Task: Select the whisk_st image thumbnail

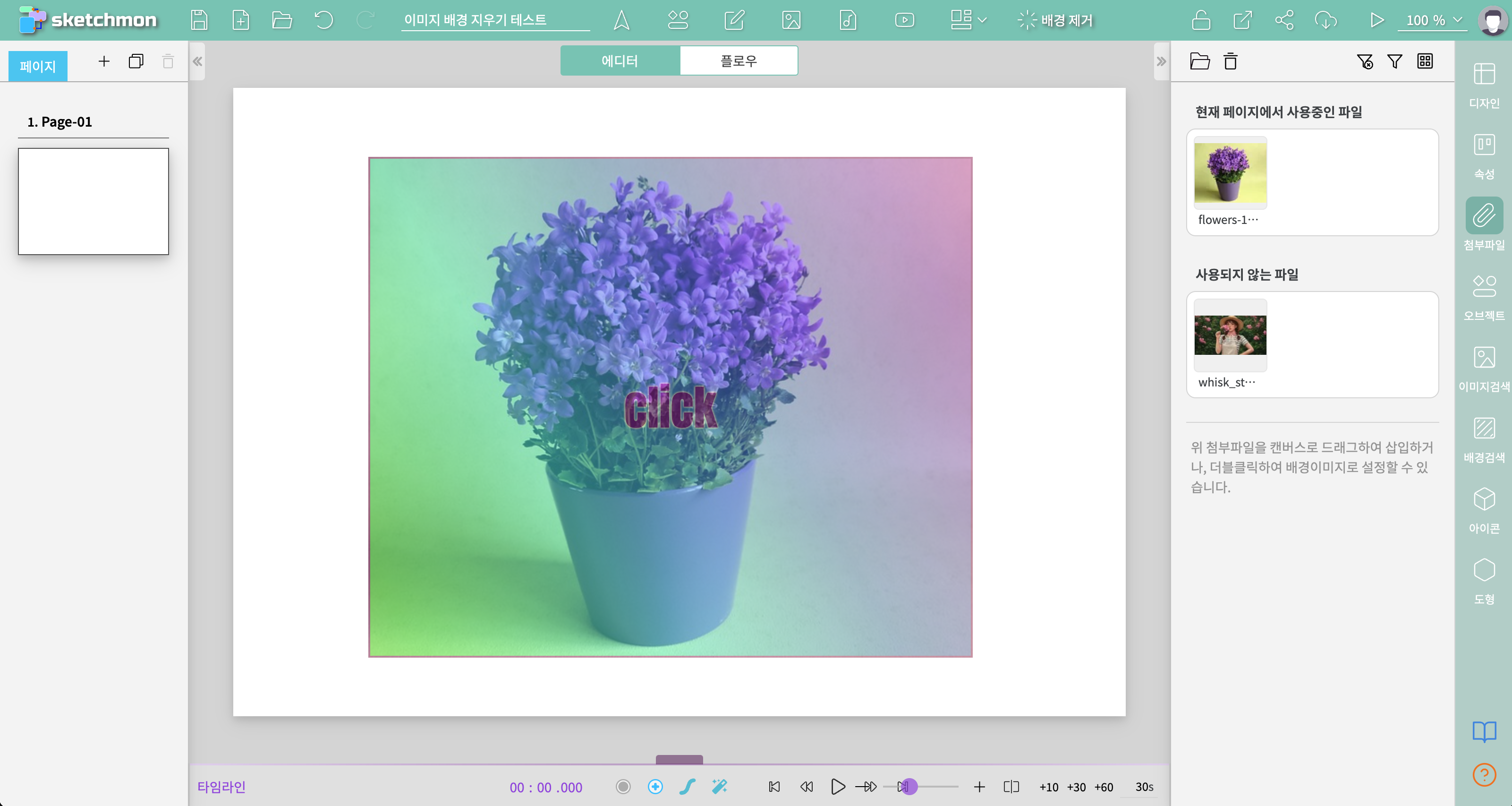Action: click(x=1230, y=335)
